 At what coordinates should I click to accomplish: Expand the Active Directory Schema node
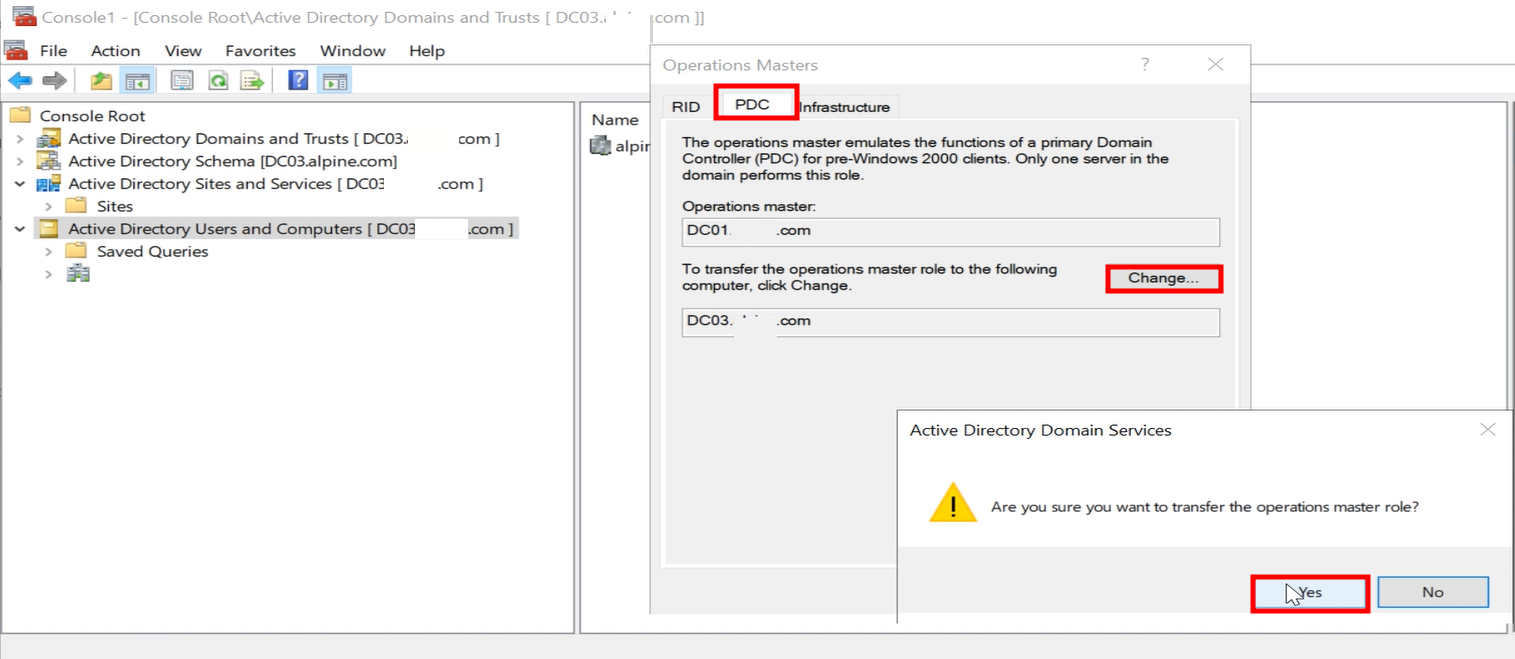point(20,161)
